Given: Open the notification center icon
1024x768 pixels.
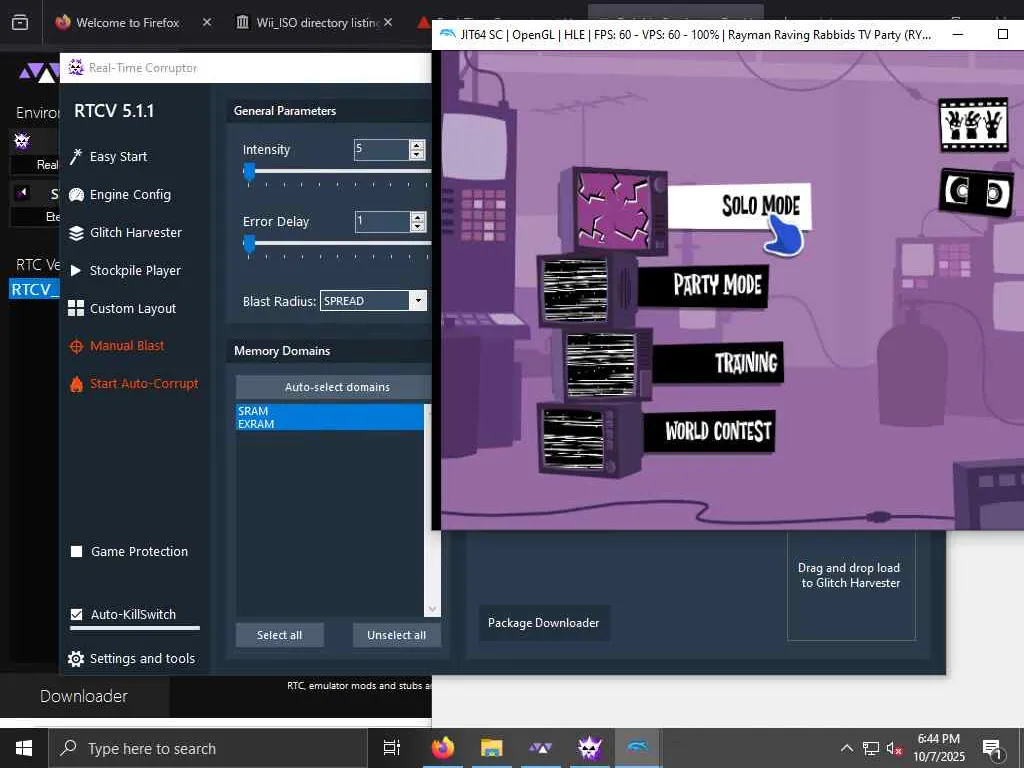Looking at the screenshot, I should tap(992, 749).
